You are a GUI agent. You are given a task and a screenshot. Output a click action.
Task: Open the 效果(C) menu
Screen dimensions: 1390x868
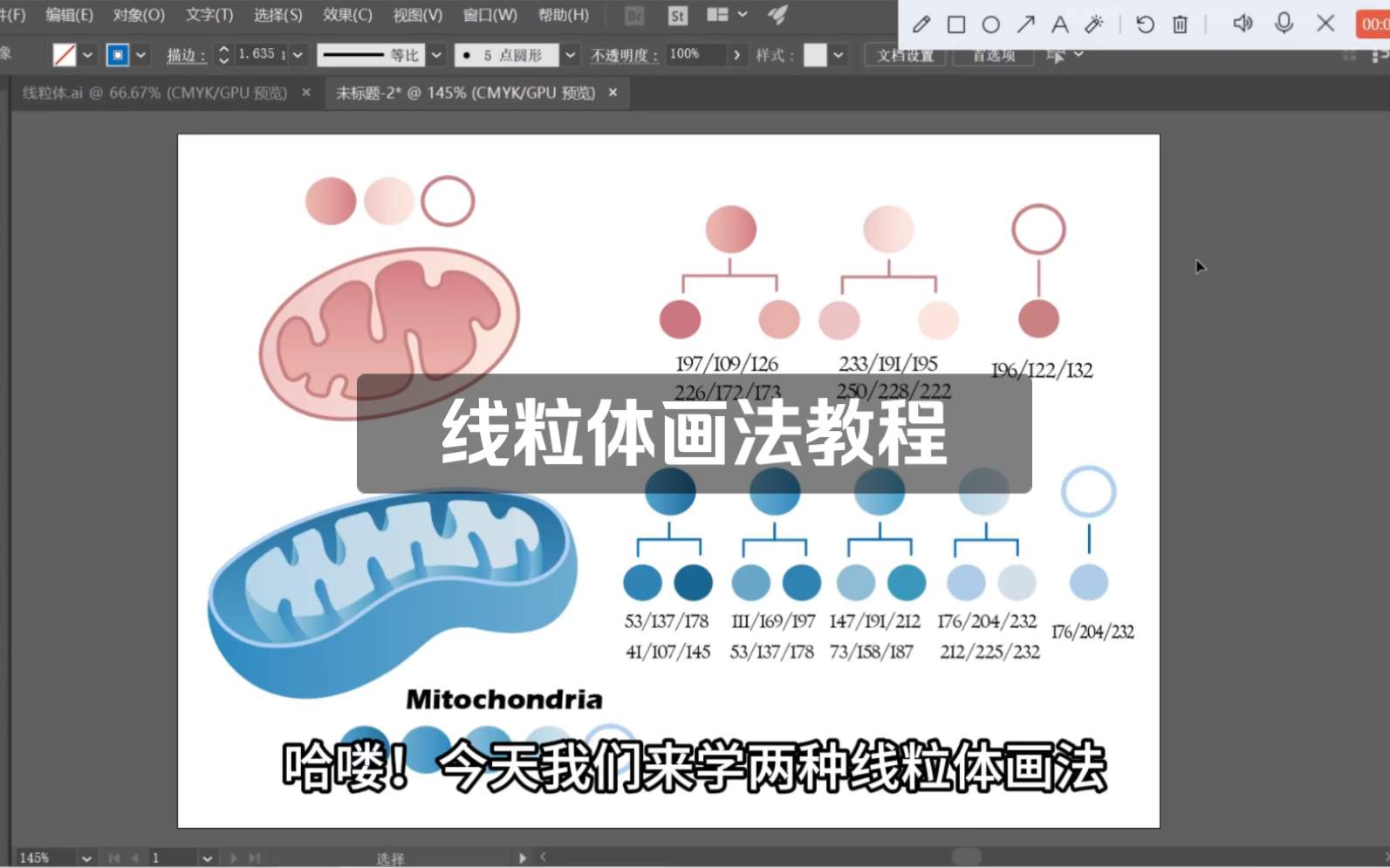[347, 15]
